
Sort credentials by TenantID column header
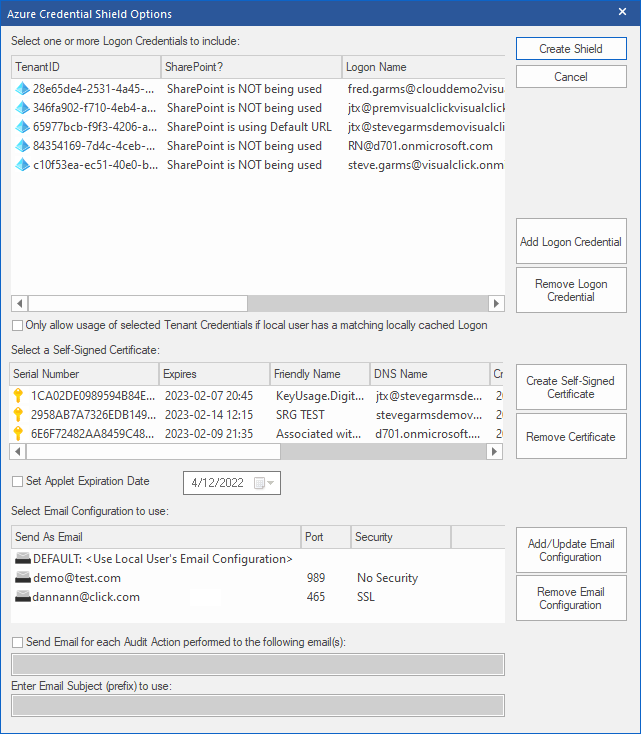85,67
